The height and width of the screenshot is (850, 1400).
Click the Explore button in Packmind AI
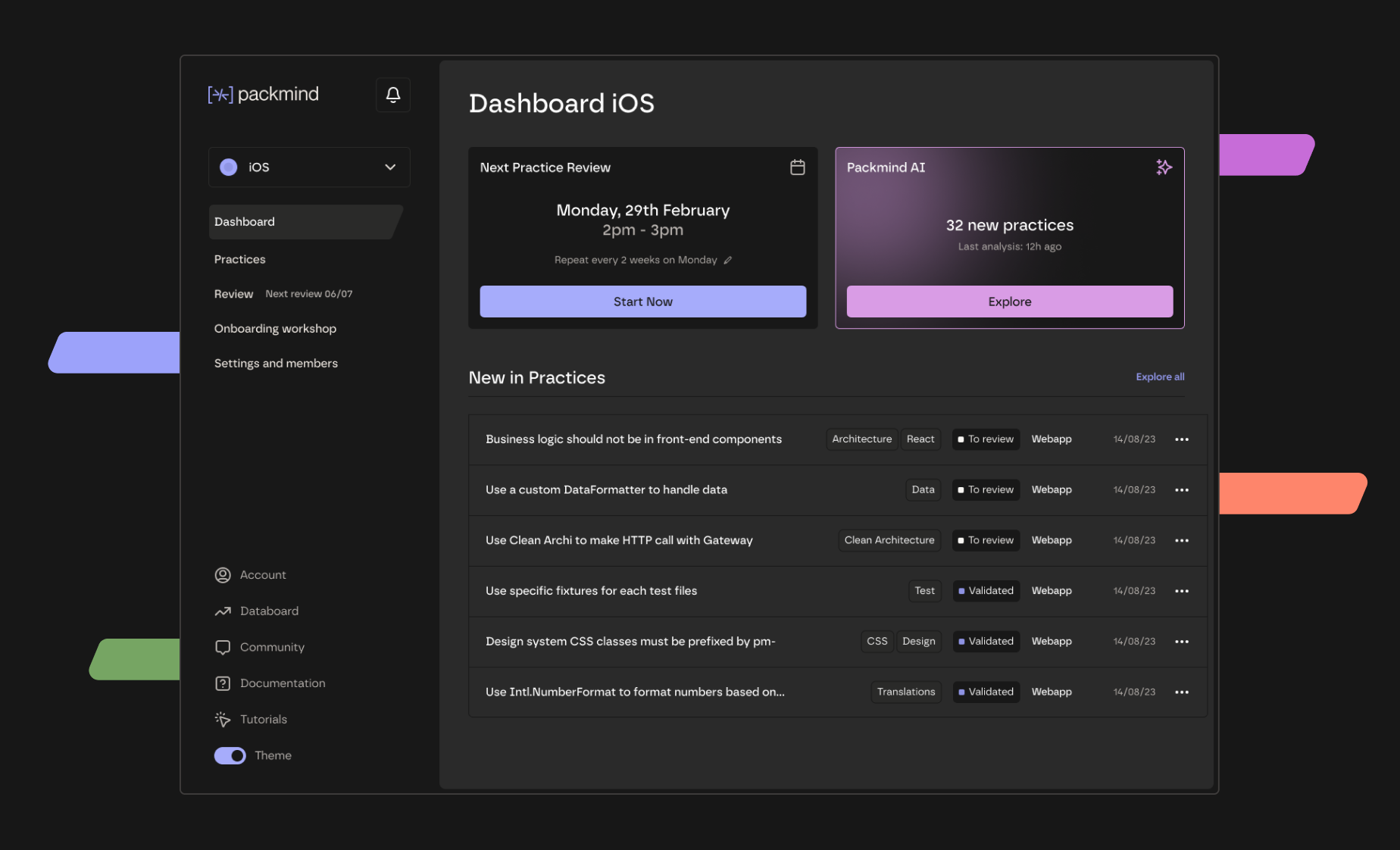pyautogui.click(x=1009, y=302)
